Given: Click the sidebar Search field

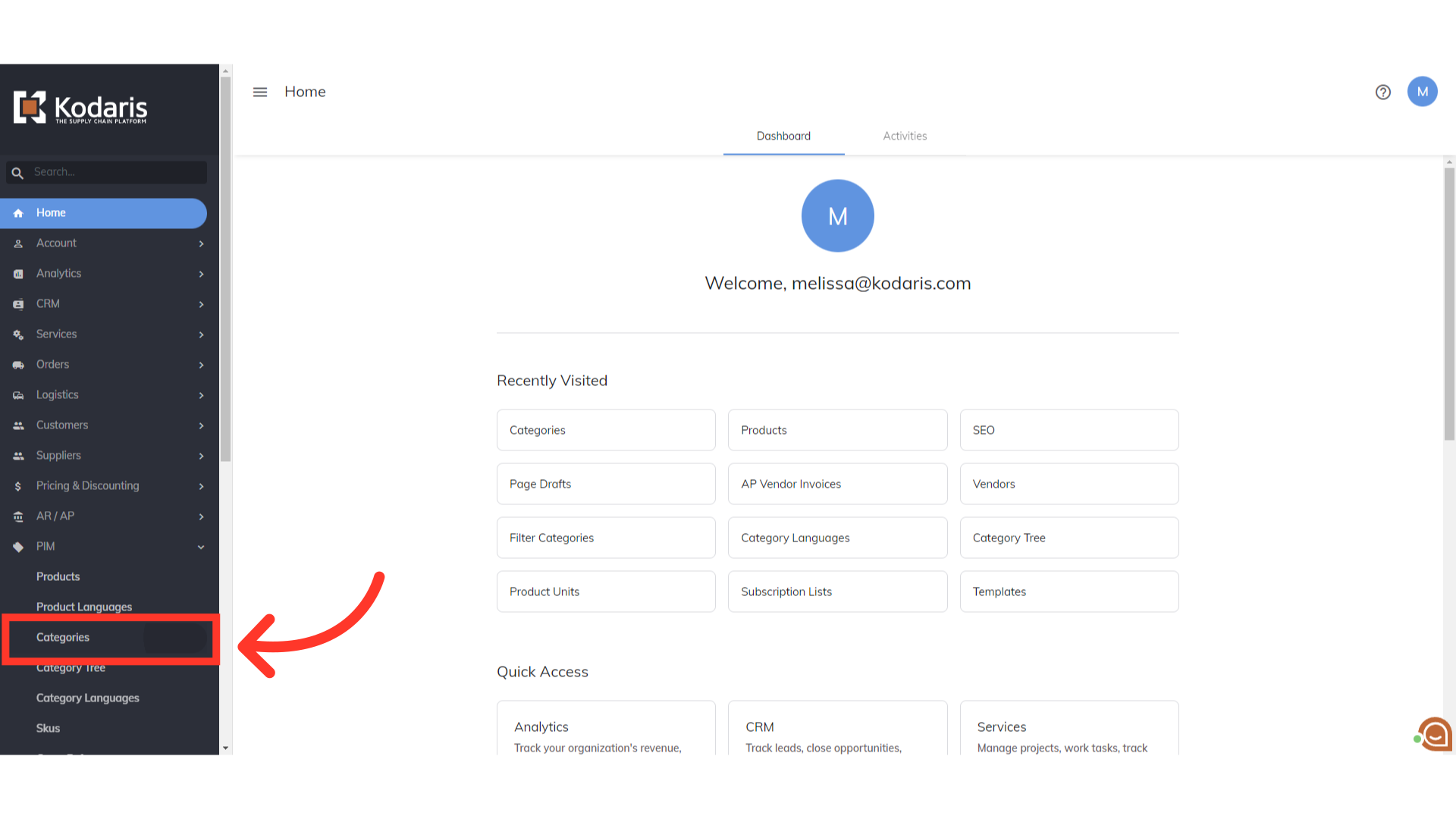Looking at the screenshot, I should (x=118, y=172).
